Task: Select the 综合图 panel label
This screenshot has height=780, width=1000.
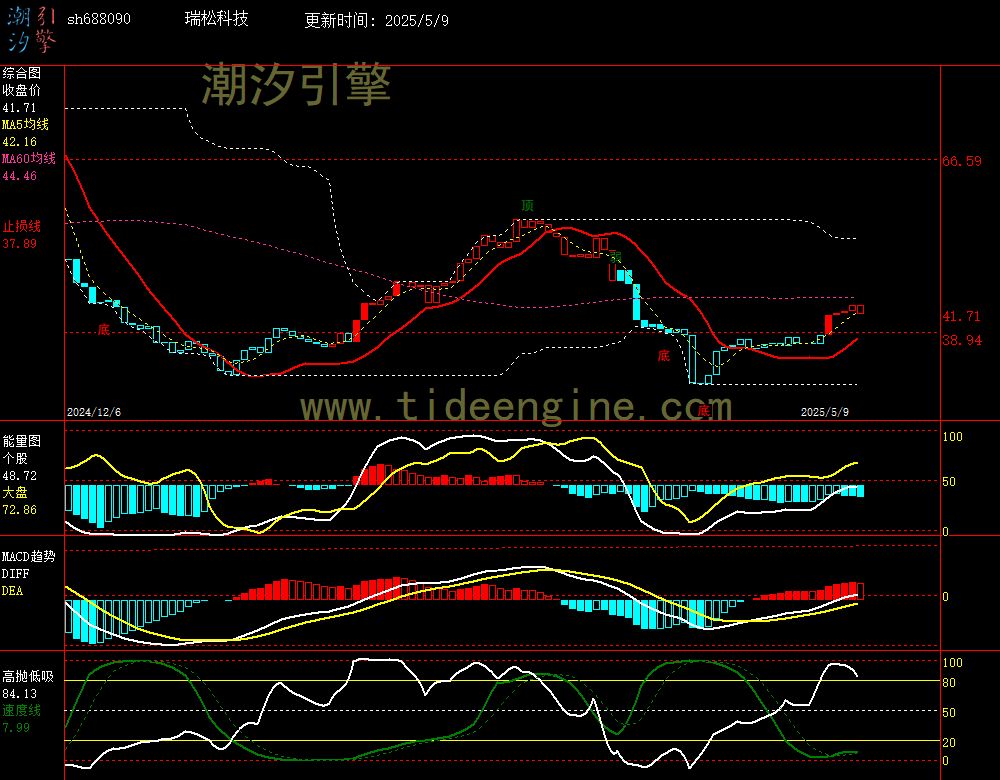Action: [21, 73]
